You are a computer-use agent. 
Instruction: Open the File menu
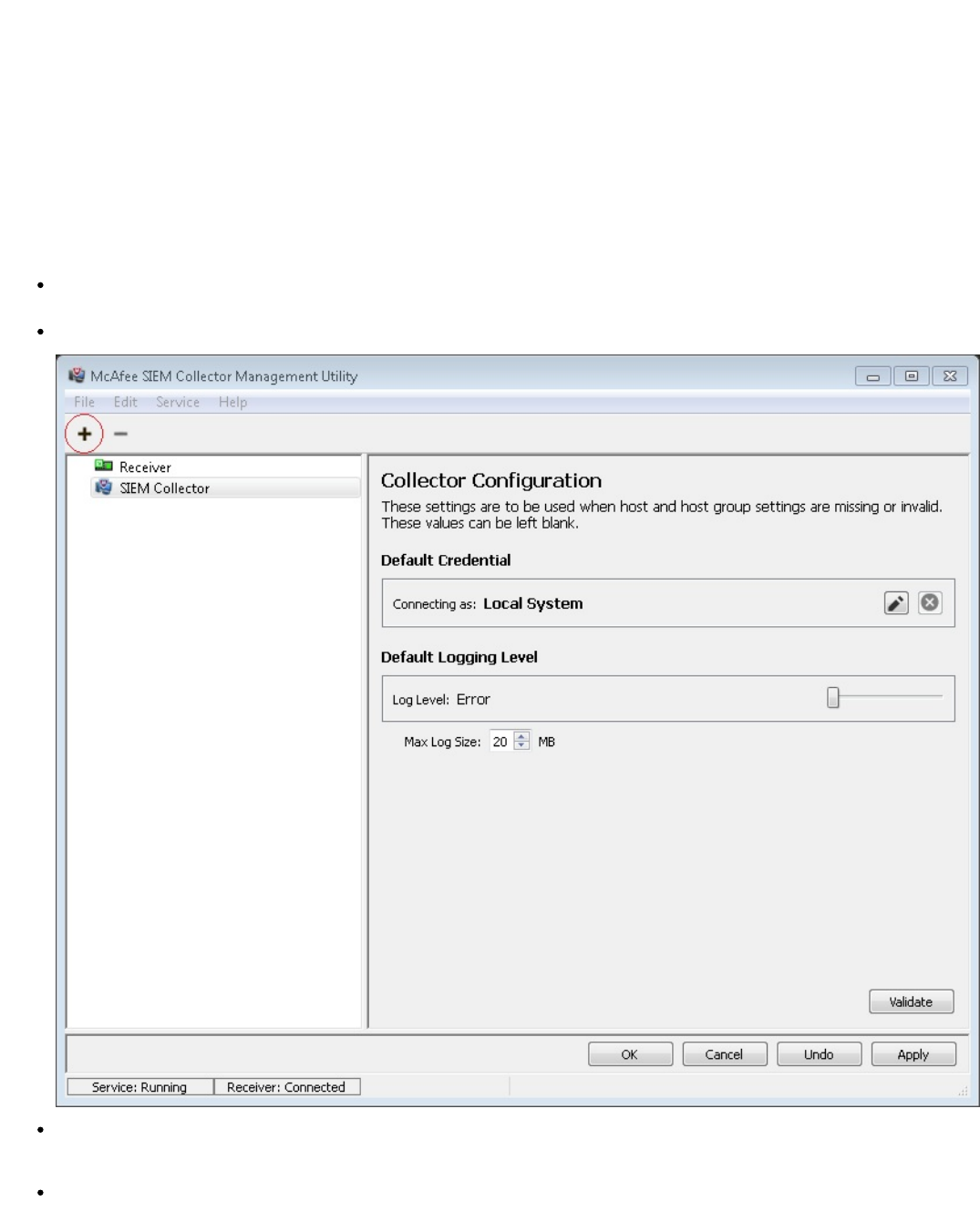(x=84, y=402)
